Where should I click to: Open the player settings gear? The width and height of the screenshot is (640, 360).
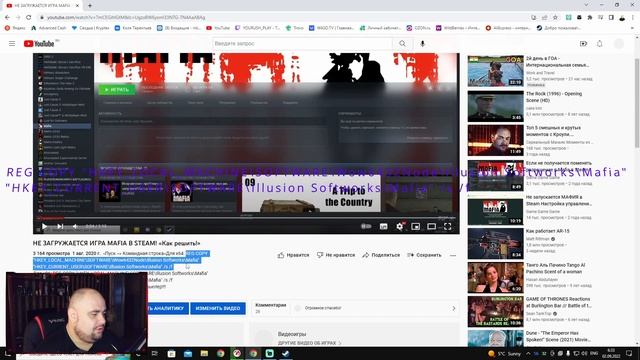[400, 227]
